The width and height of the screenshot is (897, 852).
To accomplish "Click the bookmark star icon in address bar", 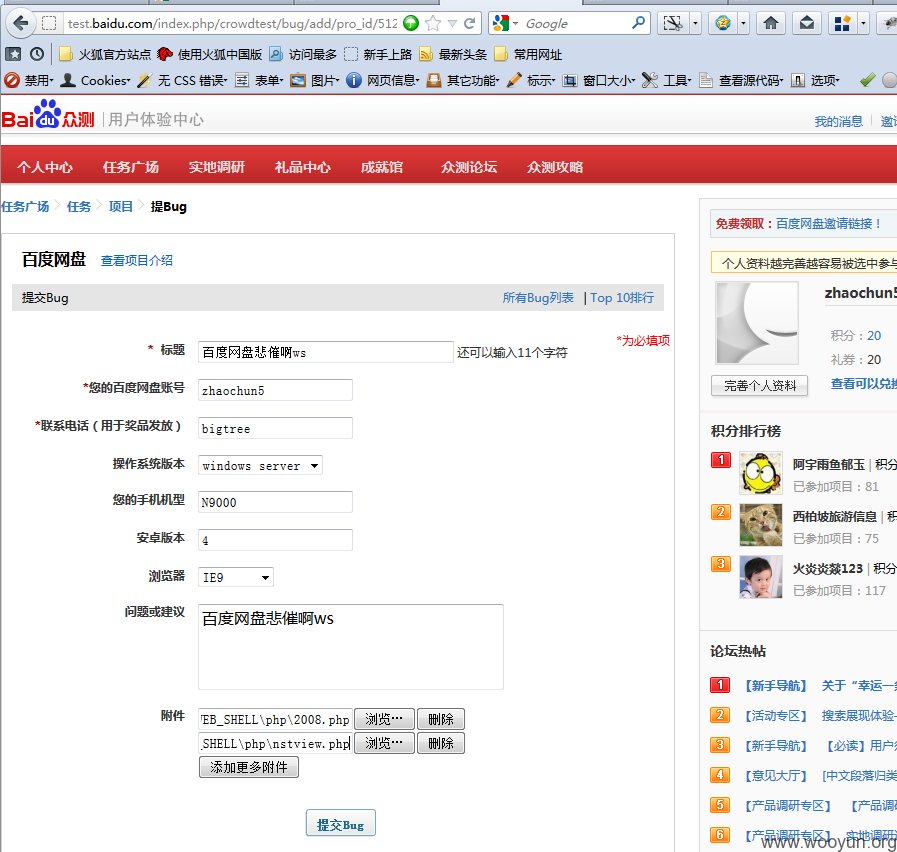I will tap(434, 23).
